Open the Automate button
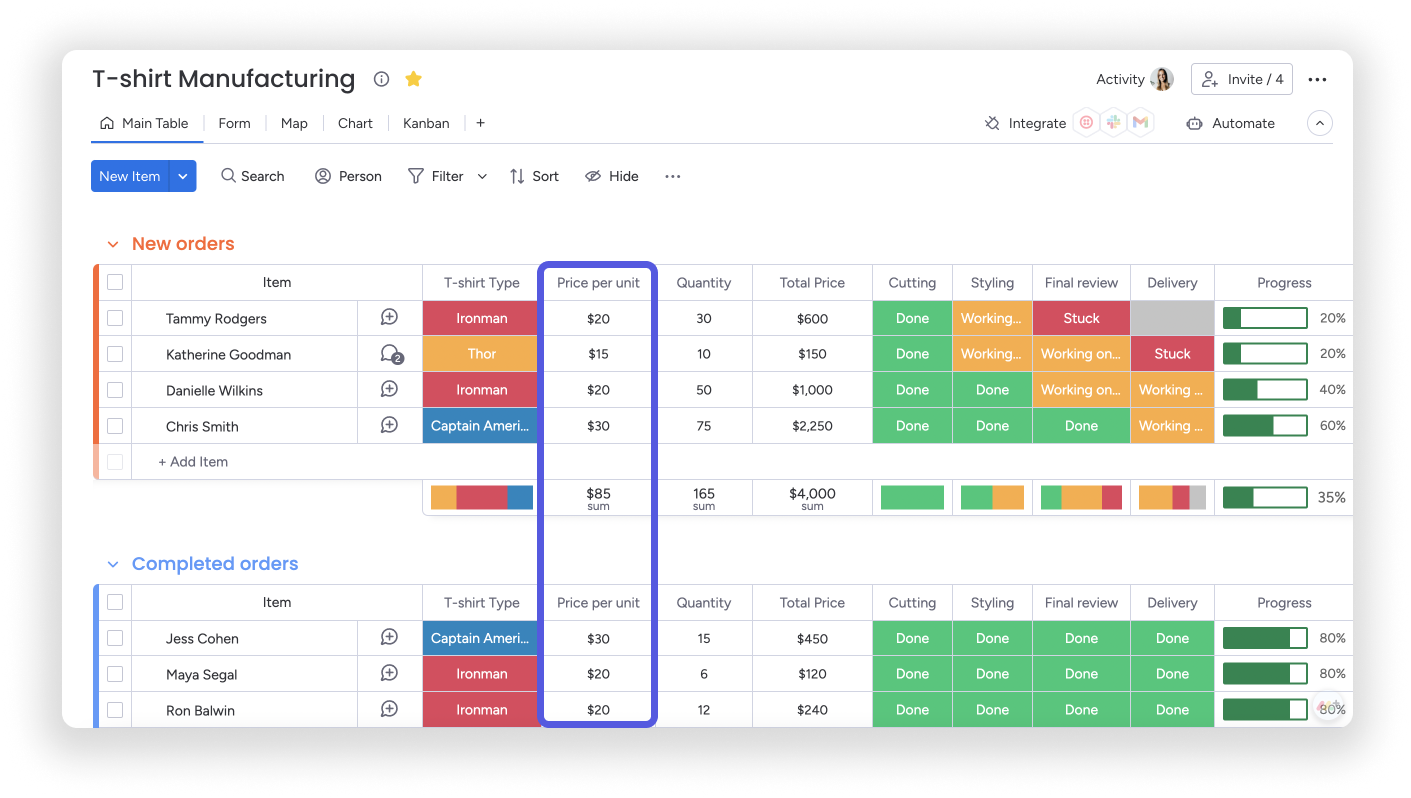 [x=1230, y=123]
